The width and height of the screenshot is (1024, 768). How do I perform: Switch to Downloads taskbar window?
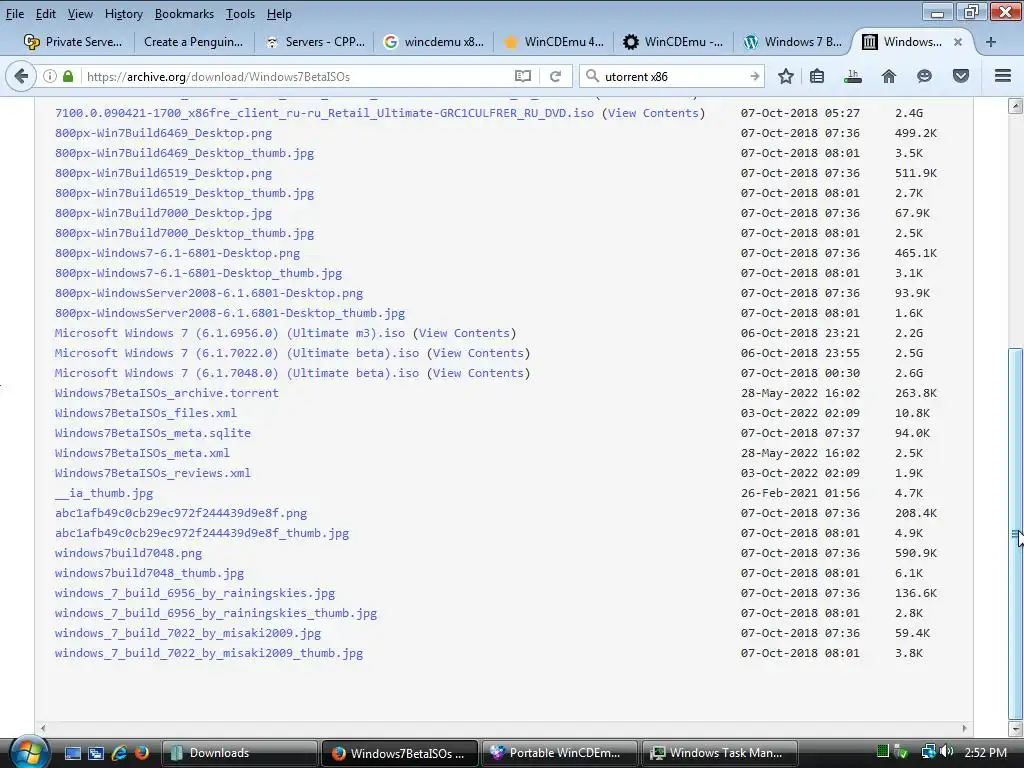pyautogui.click(x=239, y=753)
